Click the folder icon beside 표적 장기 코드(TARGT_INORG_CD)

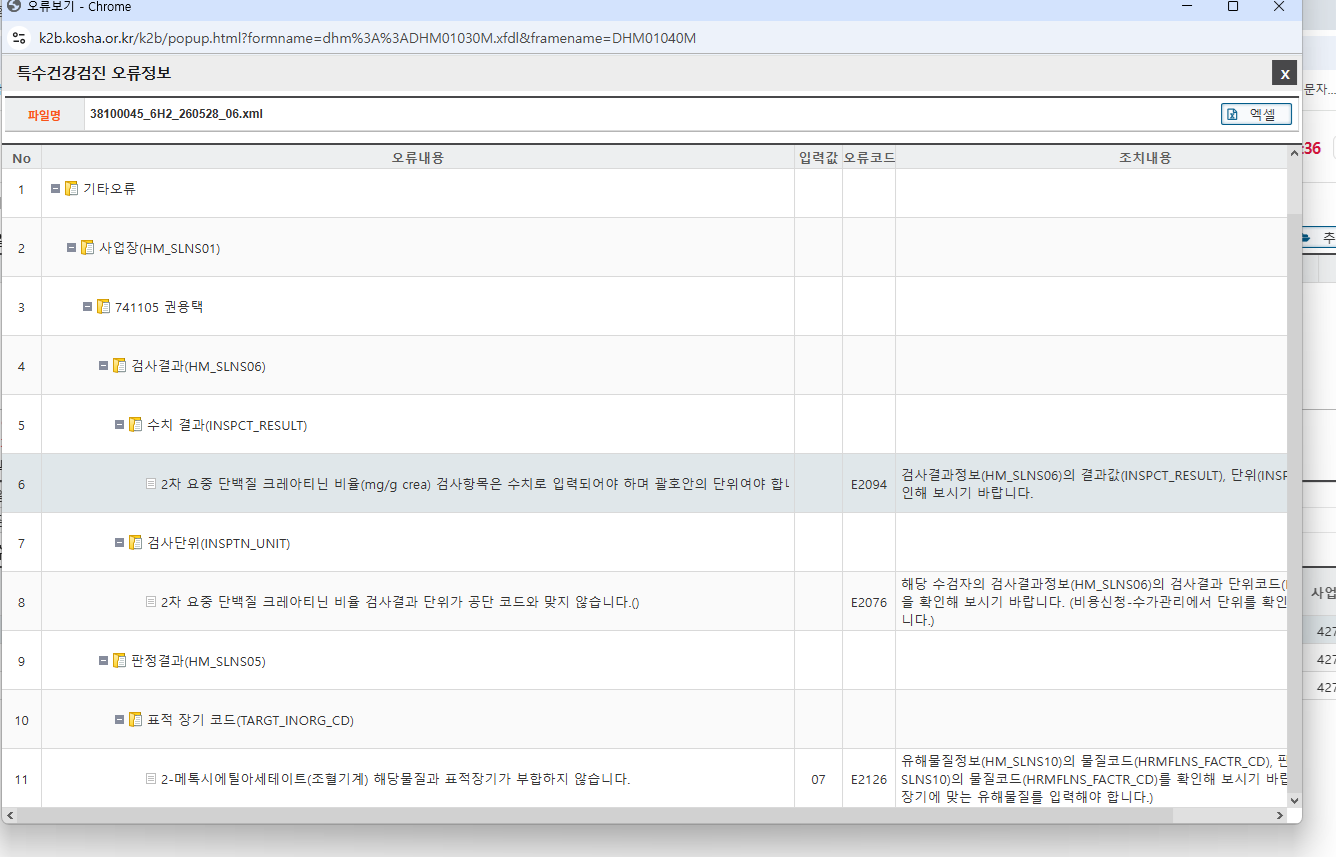(x=135, y=720)
